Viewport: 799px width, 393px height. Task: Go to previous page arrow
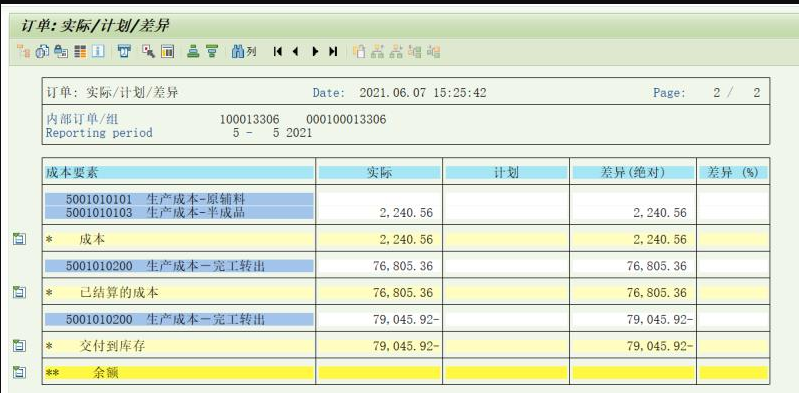coord(296,51)
